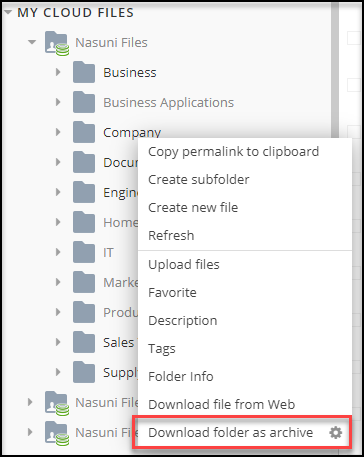This screenshot has width=364, height=457.
Task: Choose Download folder as archive
Action: [x=230, y=433]
